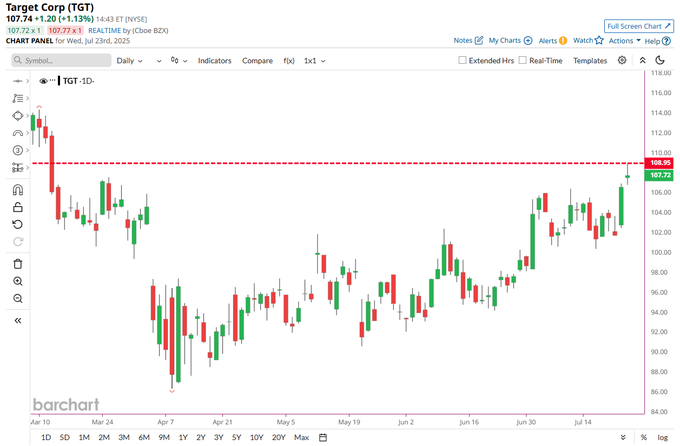Click the Symbol search field
The height and width of the screenshot is (446, 680).
click(61, 60)
